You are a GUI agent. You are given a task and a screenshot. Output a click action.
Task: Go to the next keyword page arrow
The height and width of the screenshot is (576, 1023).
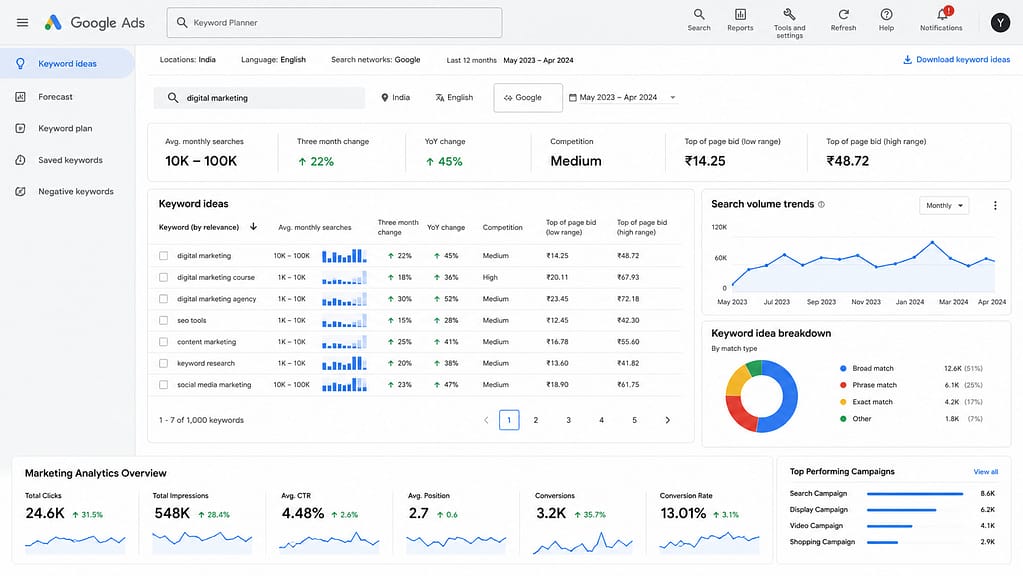click(x=667, y=420)
